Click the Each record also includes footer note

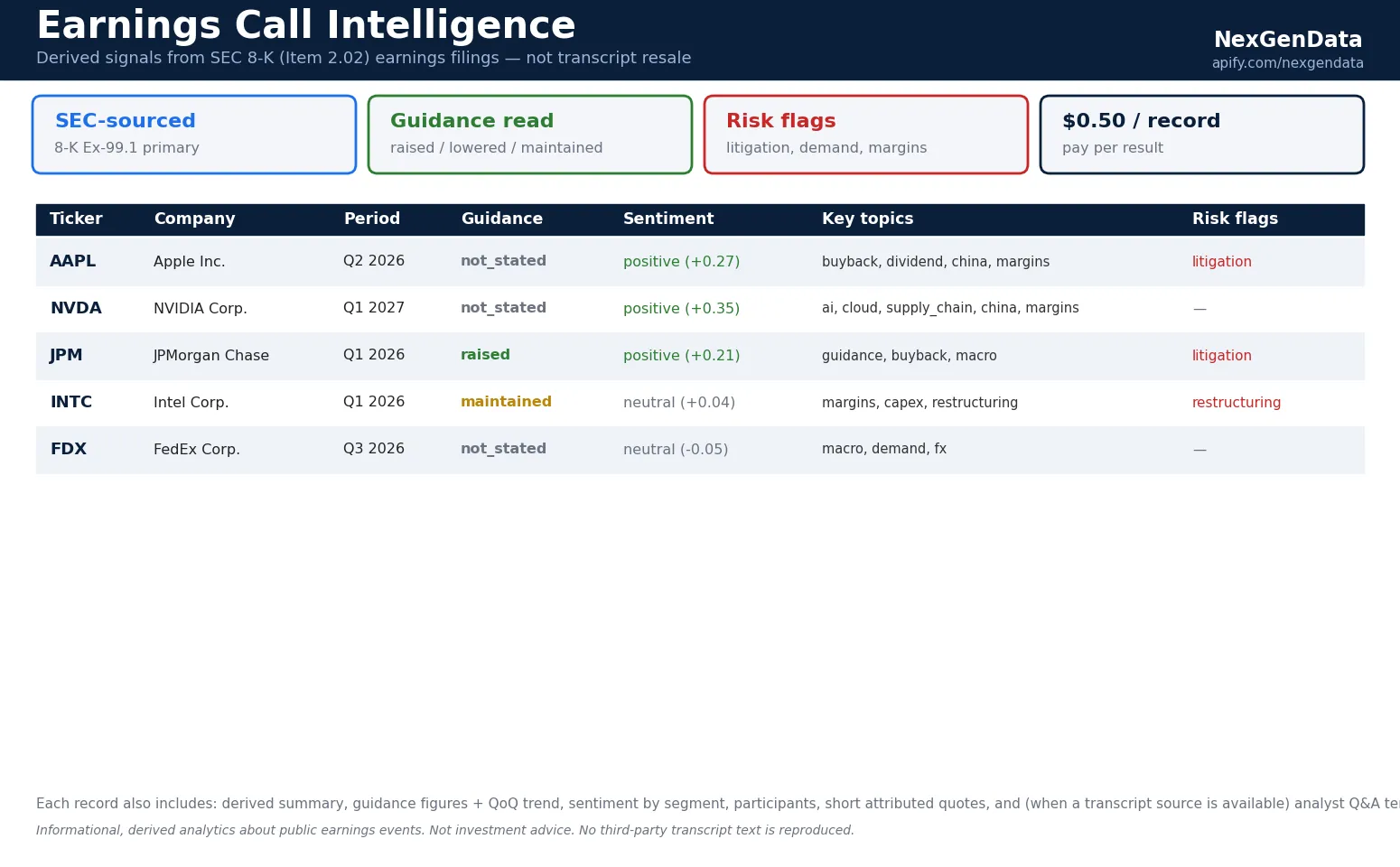click(x=718, y=803)
